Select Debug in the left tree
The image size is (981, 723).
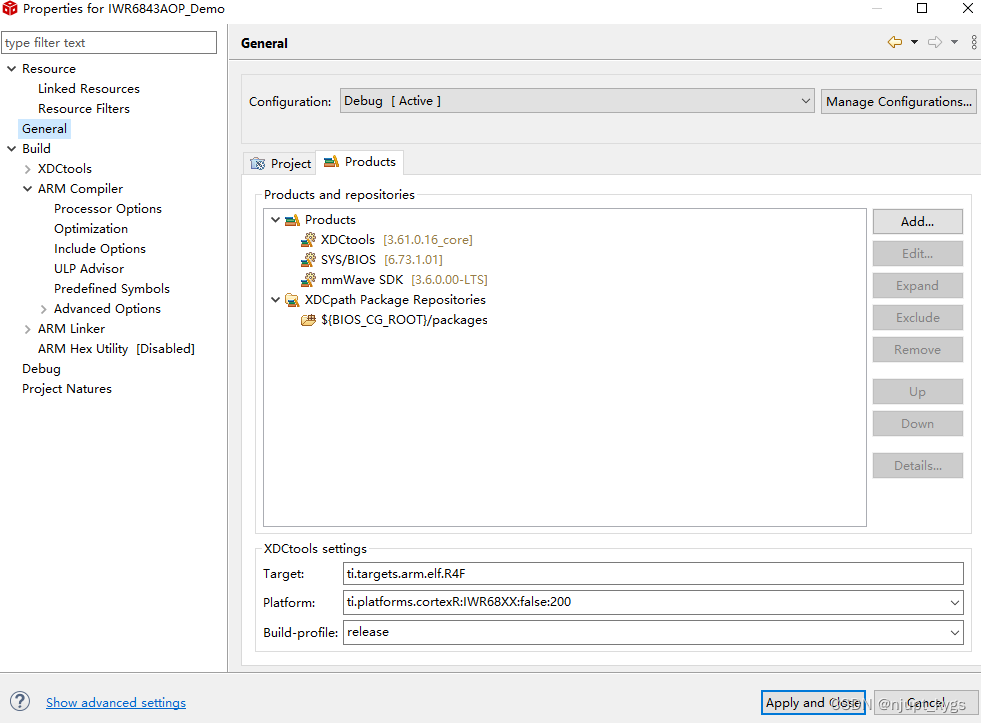[41, 368]
